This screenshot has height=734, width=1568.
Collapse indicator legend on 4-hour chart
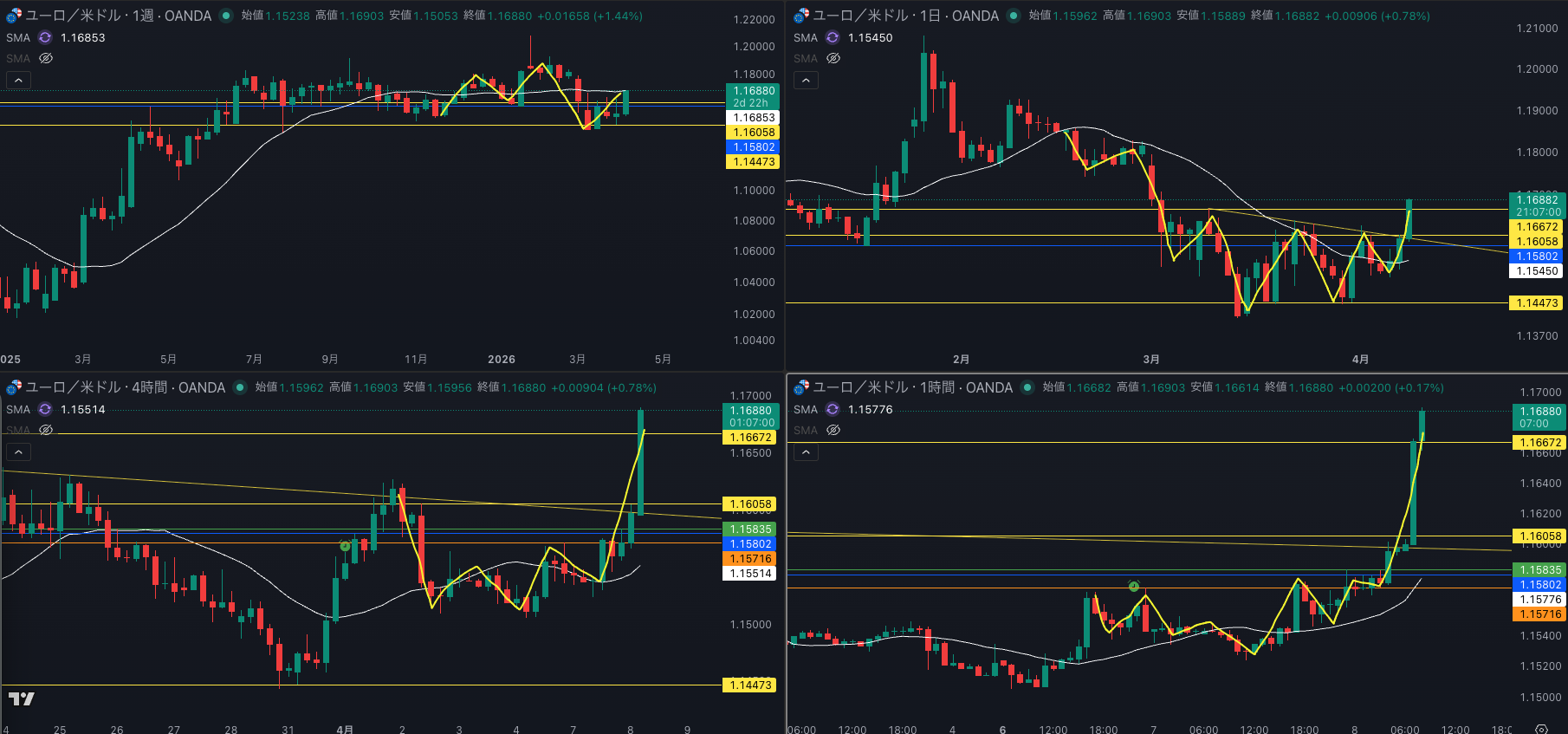tap(18, 451)
